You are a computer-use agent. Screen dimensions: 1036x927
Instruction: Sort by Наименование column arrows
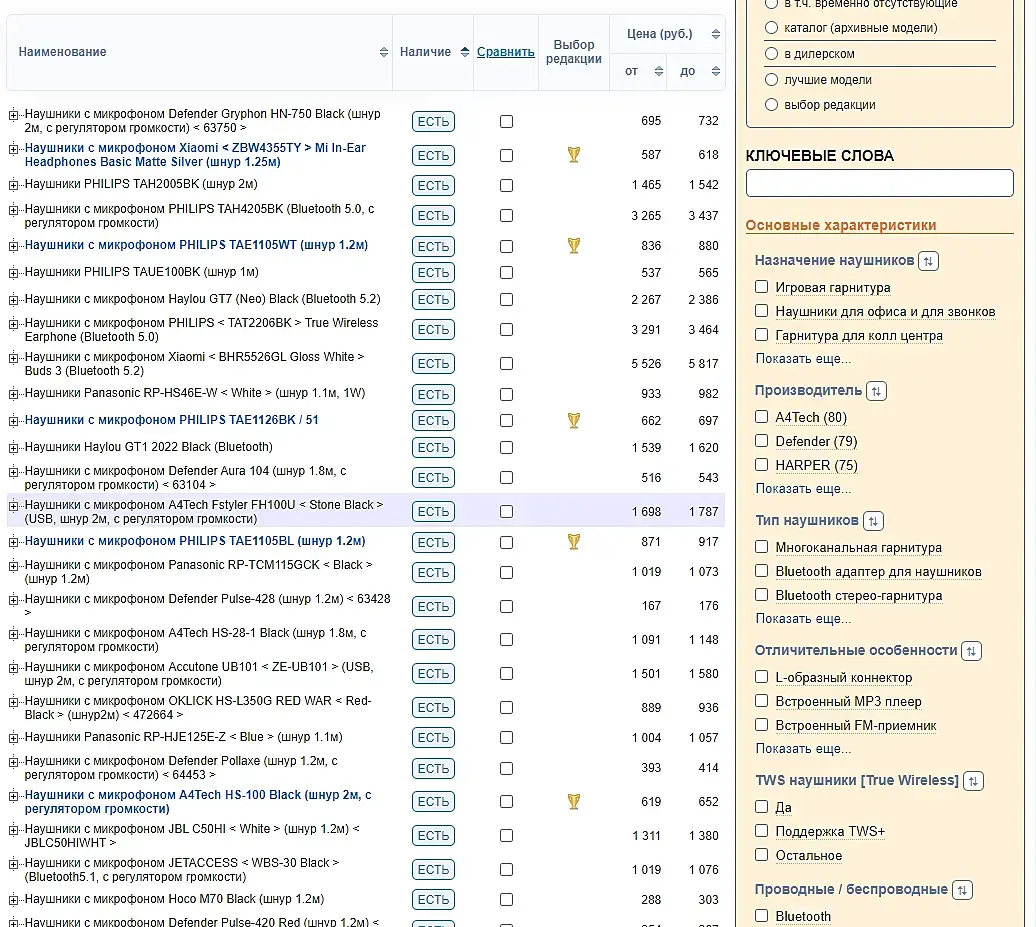(x=384, y=52)
